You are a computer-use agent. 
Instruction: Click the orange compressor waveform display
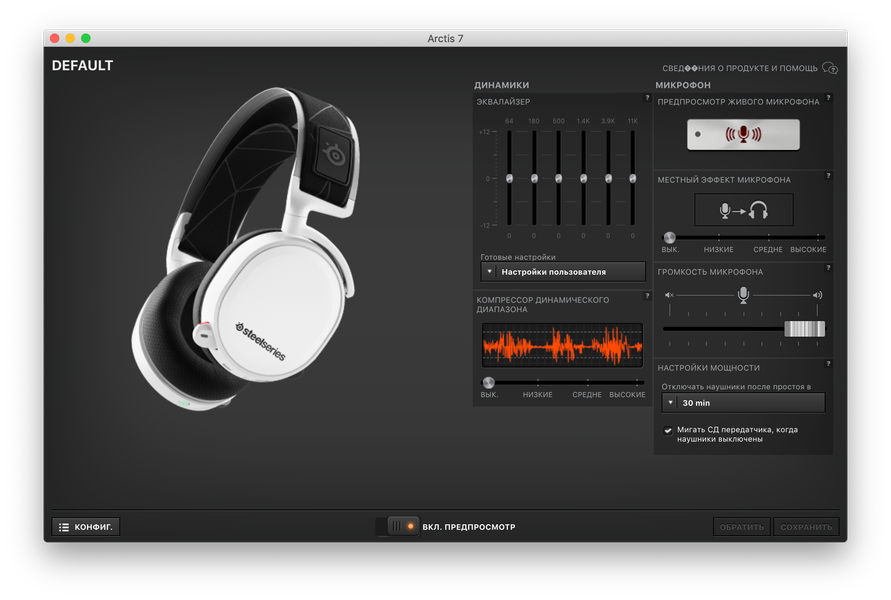tap(562, 345)
